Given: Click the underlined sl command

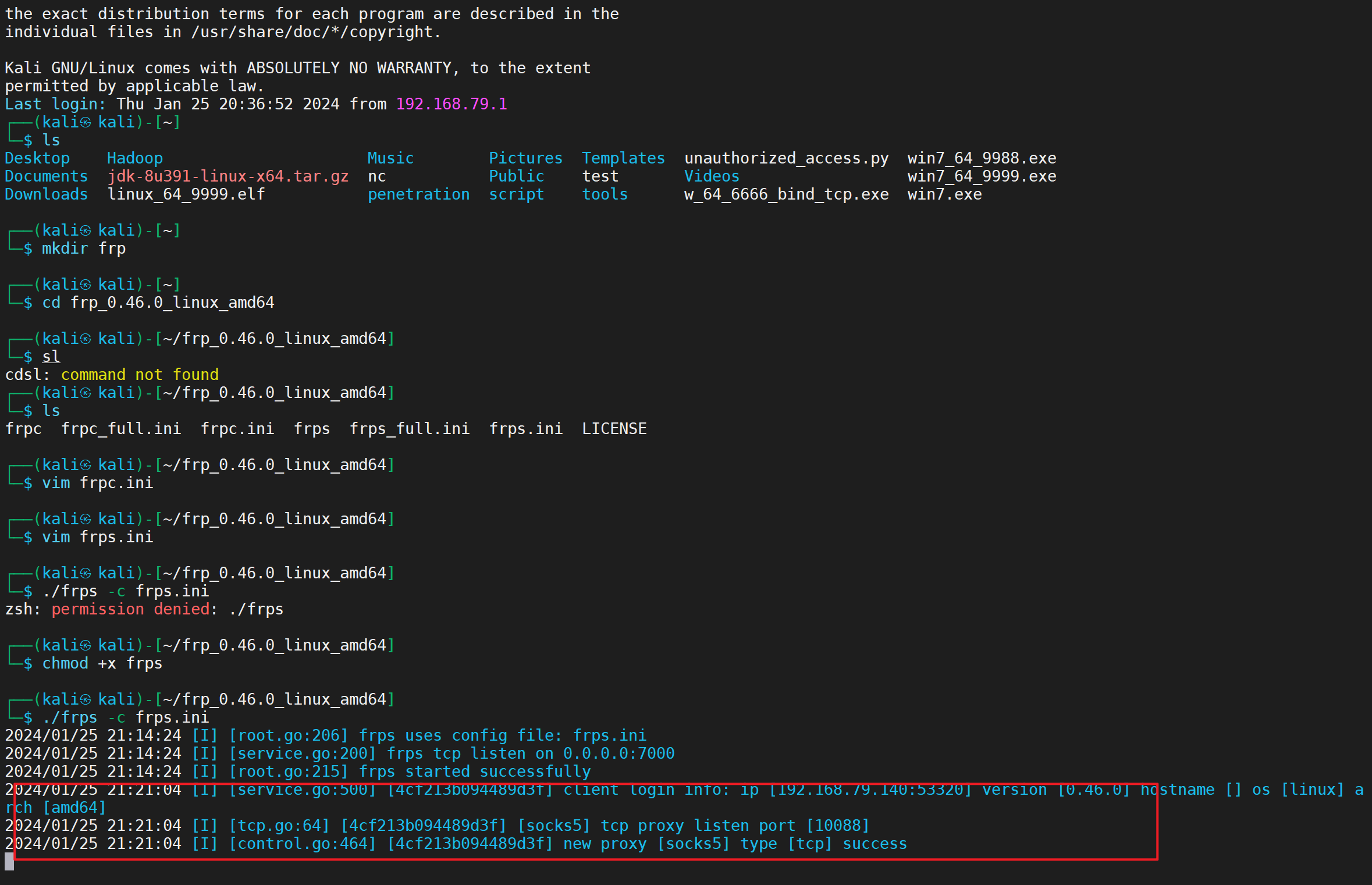Looking at the screenshot, I should point(51,357).
